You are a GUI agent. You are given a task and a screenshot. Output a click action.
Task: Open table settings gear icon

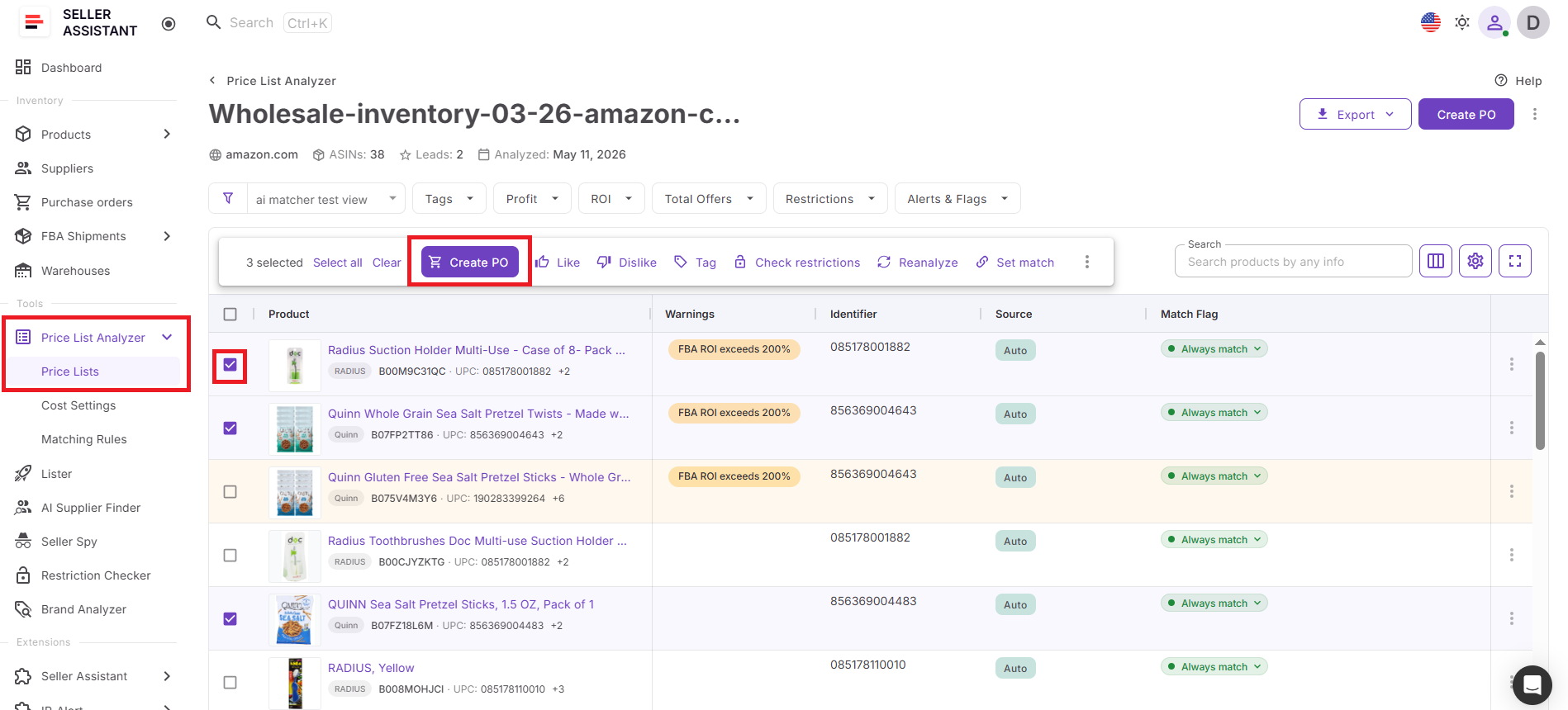(1475, 261)
